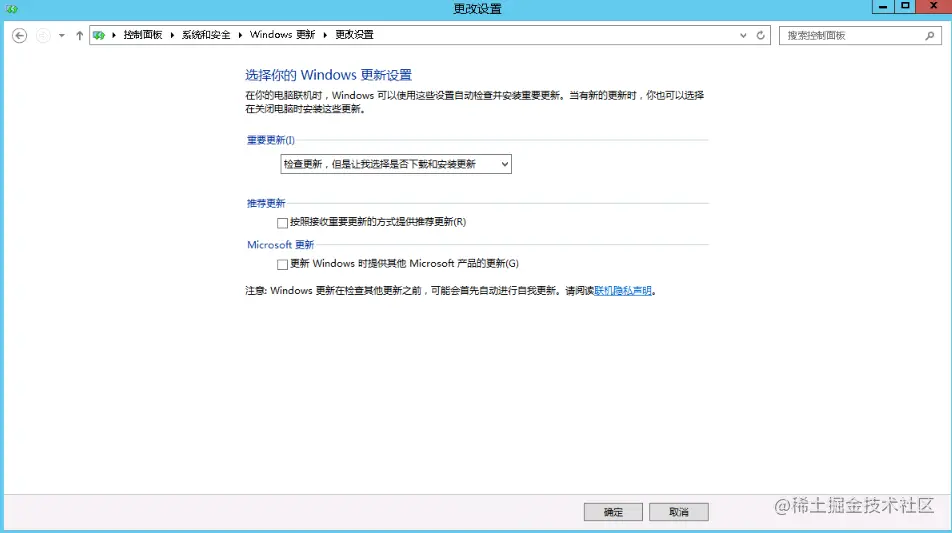This screenshot has width=952, height=533.
Task: Click the 选择你的 Windows 更新设置 heading
Action: pos(328,75)
